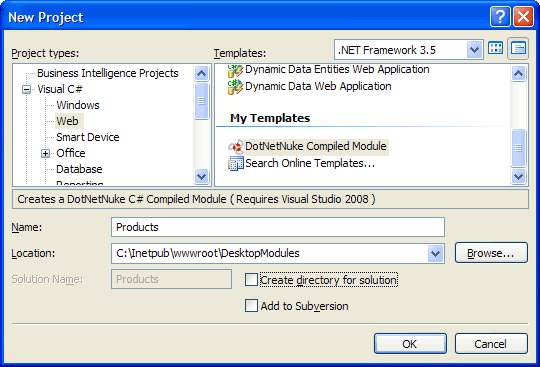Viewport: 540px width, 367px height.
Task: Choose Dynamic Data Entities Web Application template
Action: (337, 70)
